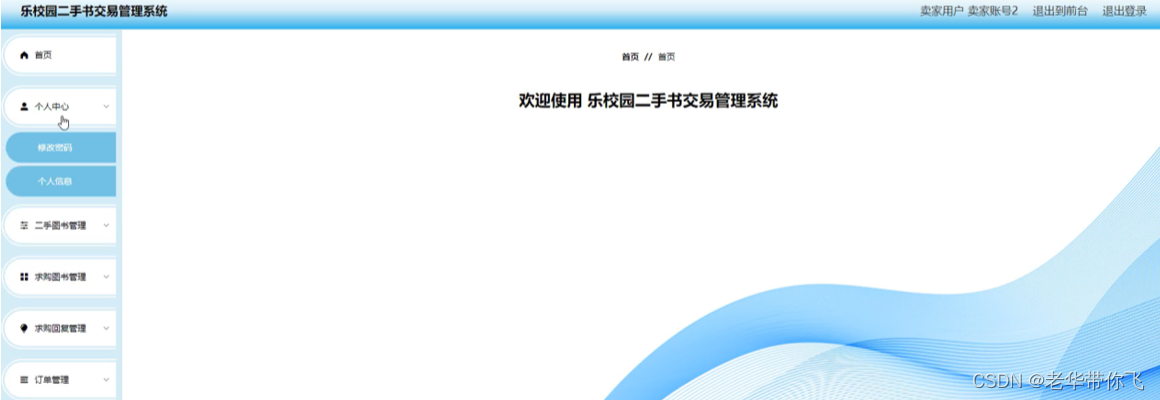
Task: Click the first 首页 breadcrumb link
Action: click(630, 57)
